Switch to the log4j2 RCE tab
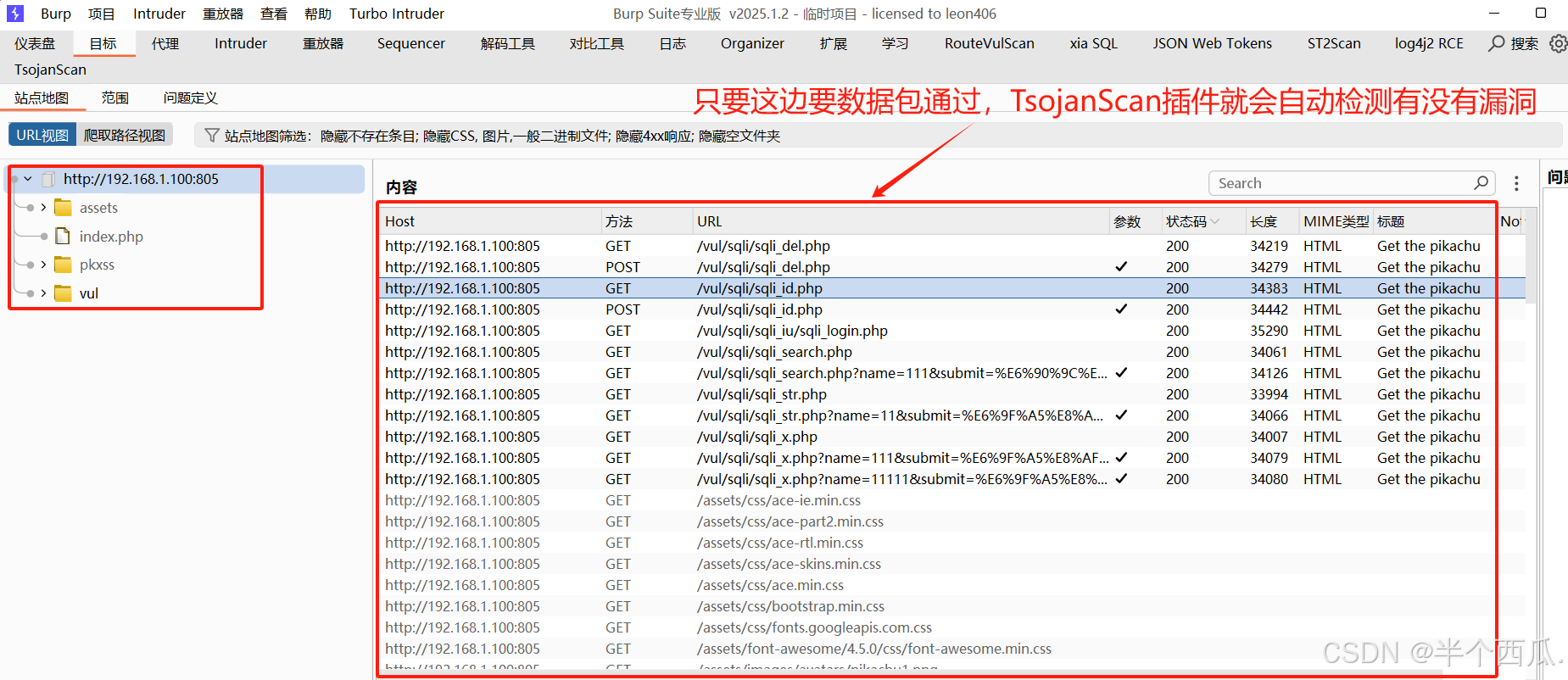 coord(1429,43)
